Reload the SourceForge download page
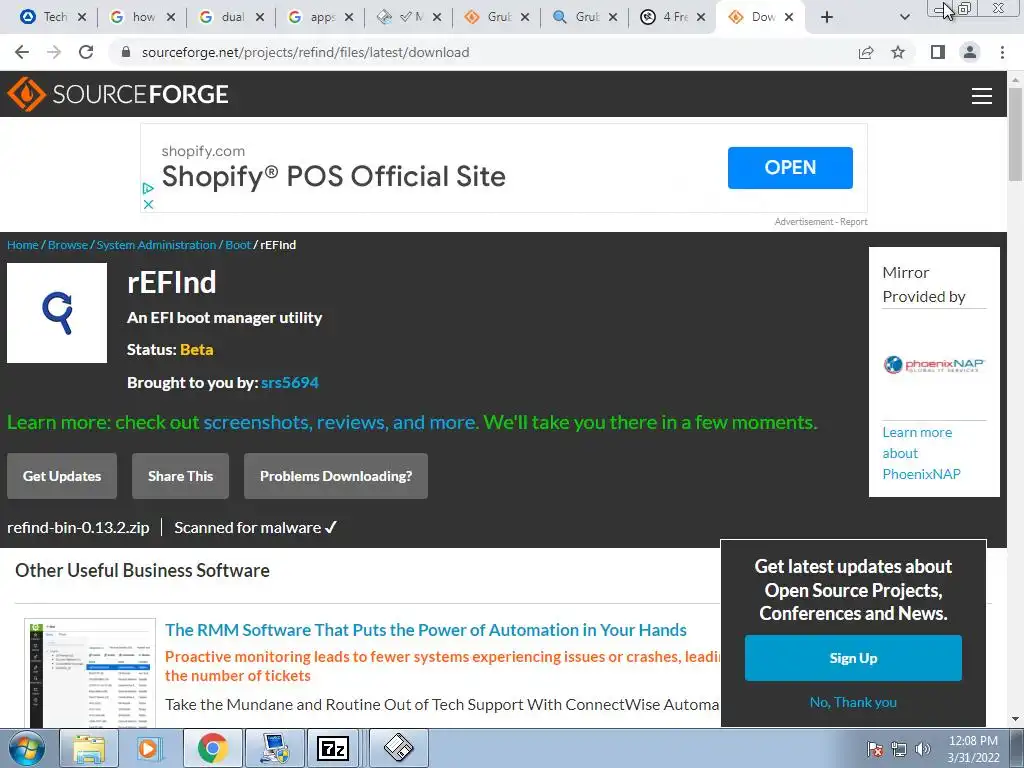1024x768 pixels. (86, 52)
